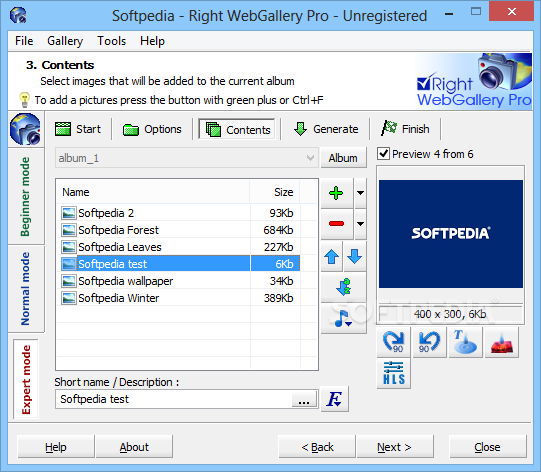Go to the Options step tab
541x472 pixels.
click(152, 129)
